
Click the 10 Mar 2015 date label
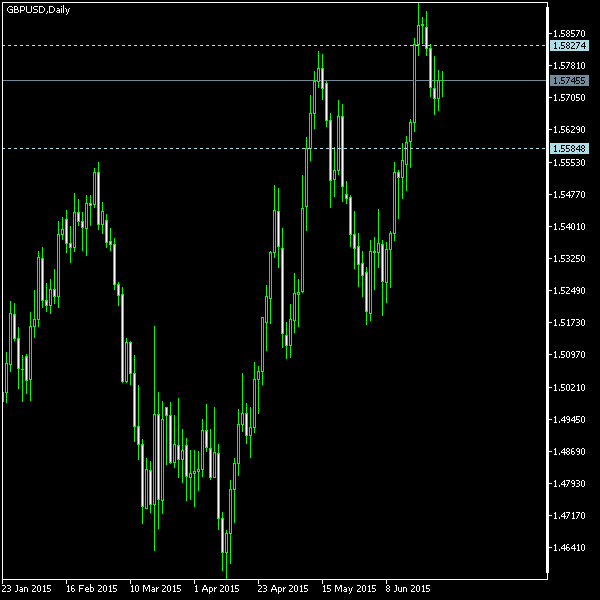pyautogui.click(x=155, y=589)
